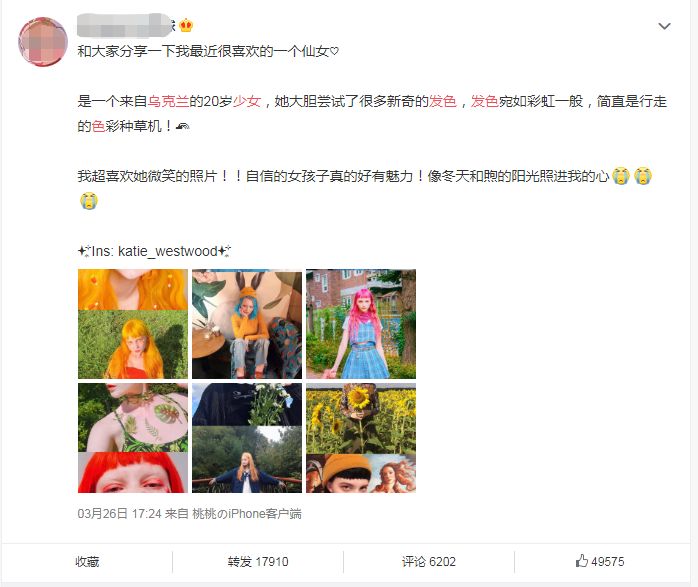Image resolution: width=698 pixels, height=587 pixels.
Task: Click 转发 17910 repost button
Action: [x=258, y=562]
